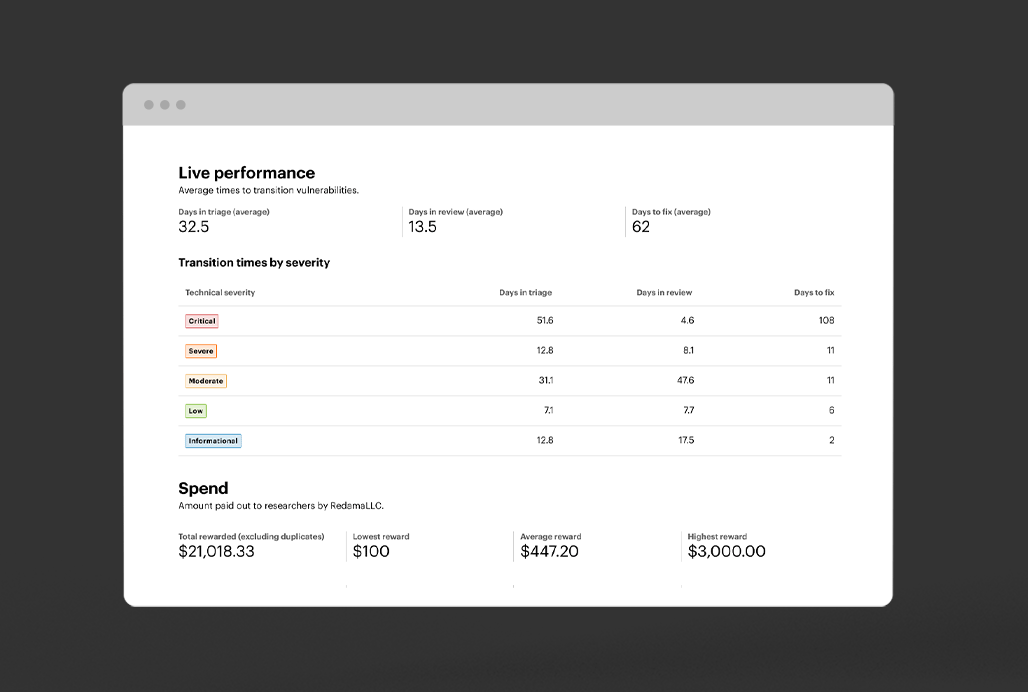This screenshot has width=1028, height=692.
Task: Click the 47.6 days in review cell
Action: pyautogui.click(x=685, y=381)
